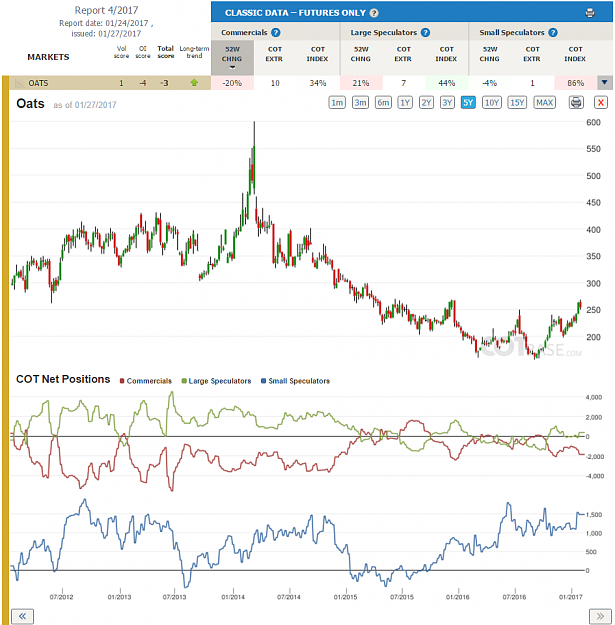615x625 pixels.
Task: Open Small Speculators help question mark
Action: pos(552,32)
